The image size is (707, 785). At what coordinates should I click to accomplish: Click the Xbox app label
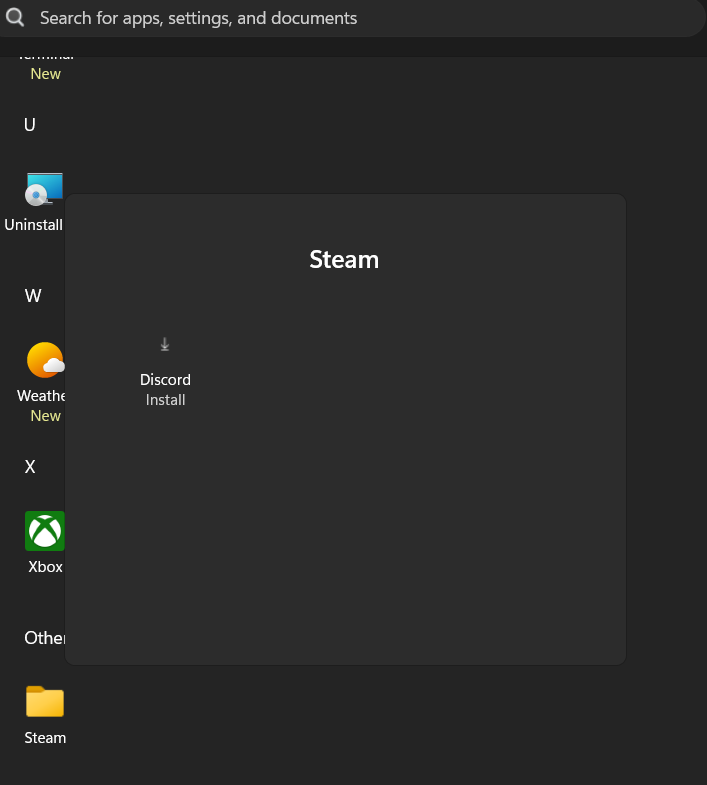45,567
